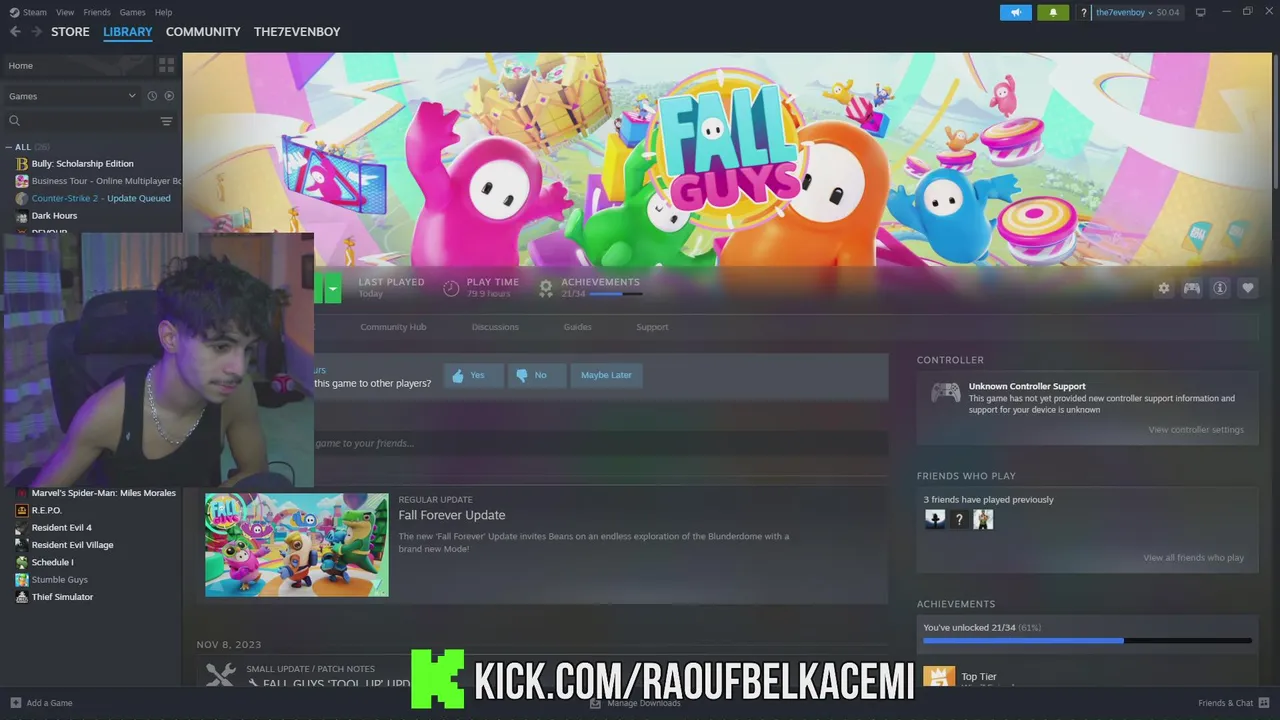Click View controller settings
The image size is (1280, 720).
(x=1196, y=430)
